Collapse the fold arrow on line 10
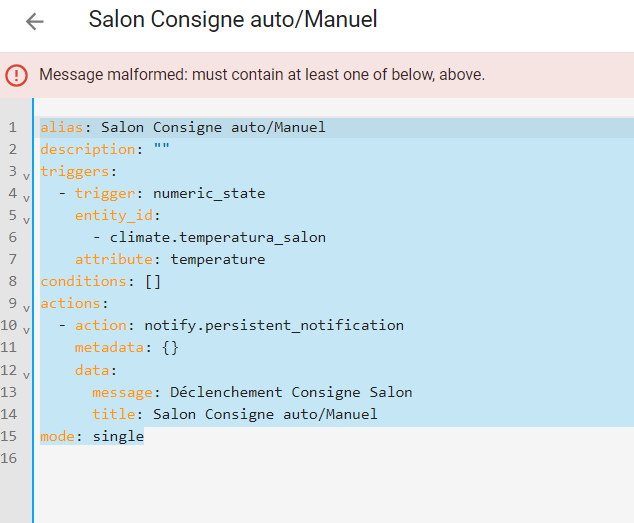This screenshot has width=634, height=523. point(26,331)
